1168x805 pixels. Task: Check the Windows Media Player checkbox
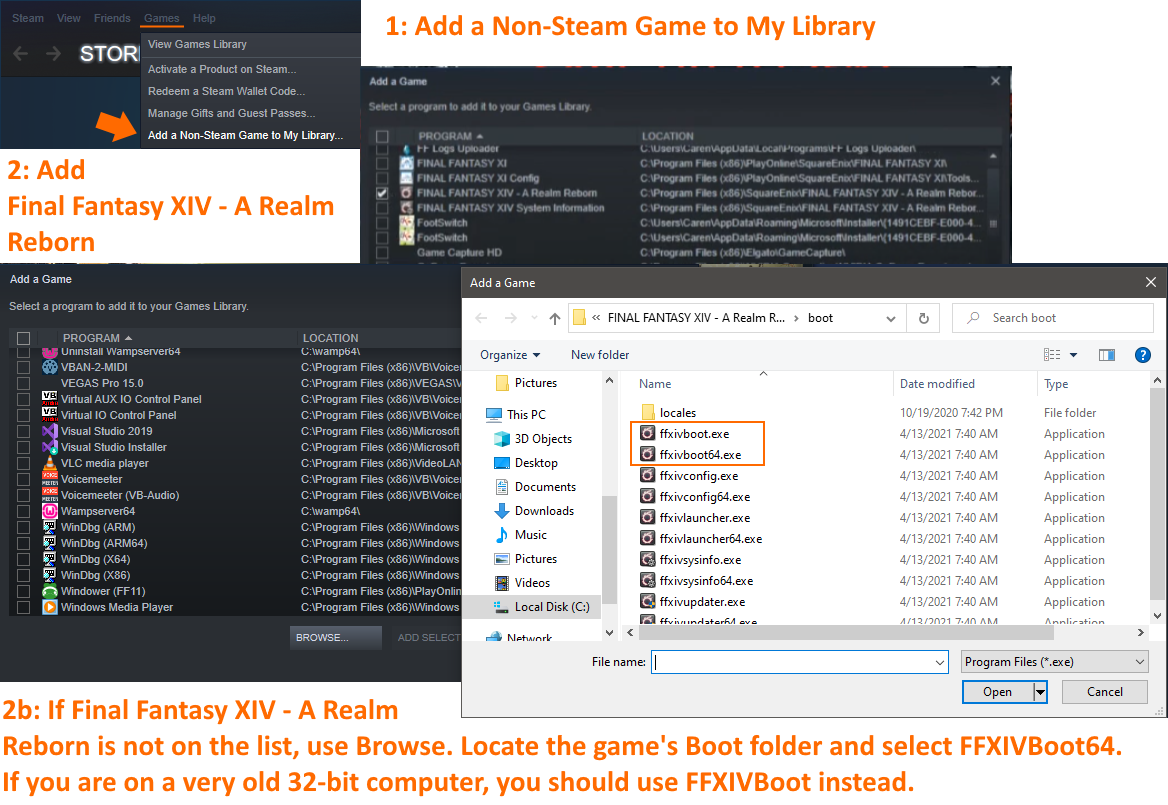click(24, 607)
